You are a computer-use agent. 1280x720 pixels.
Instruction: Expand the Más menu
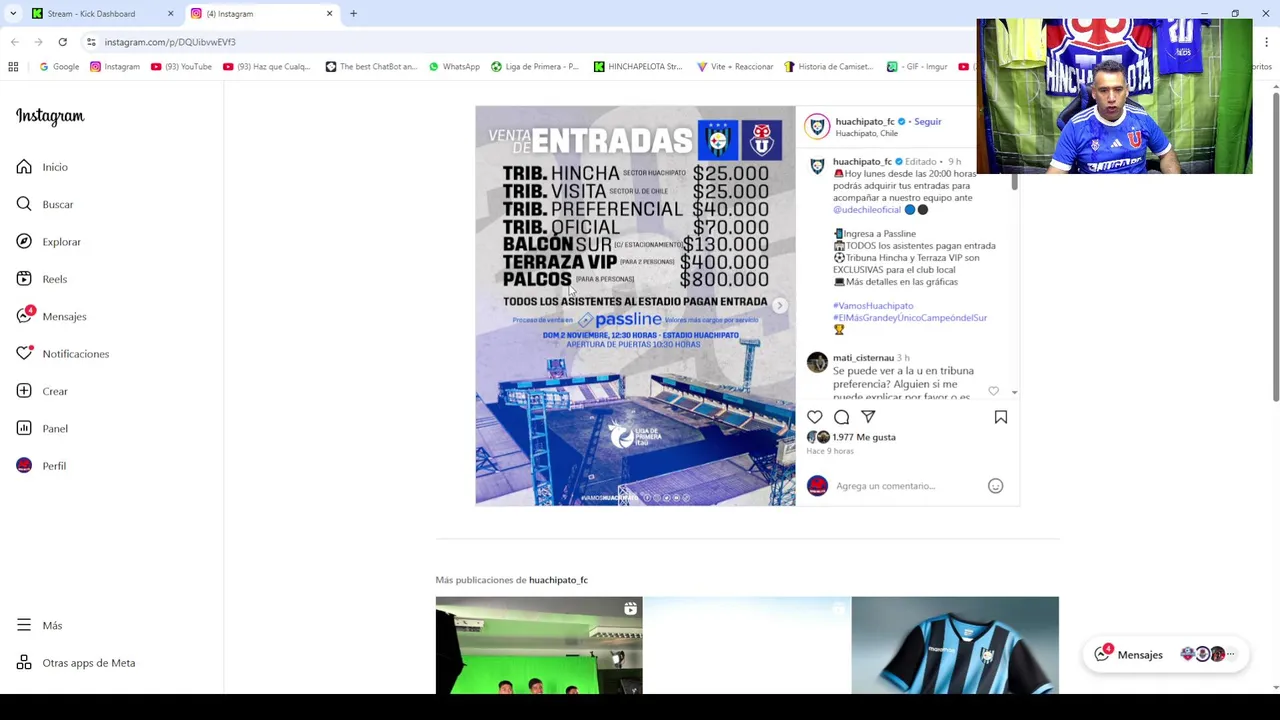39,625
